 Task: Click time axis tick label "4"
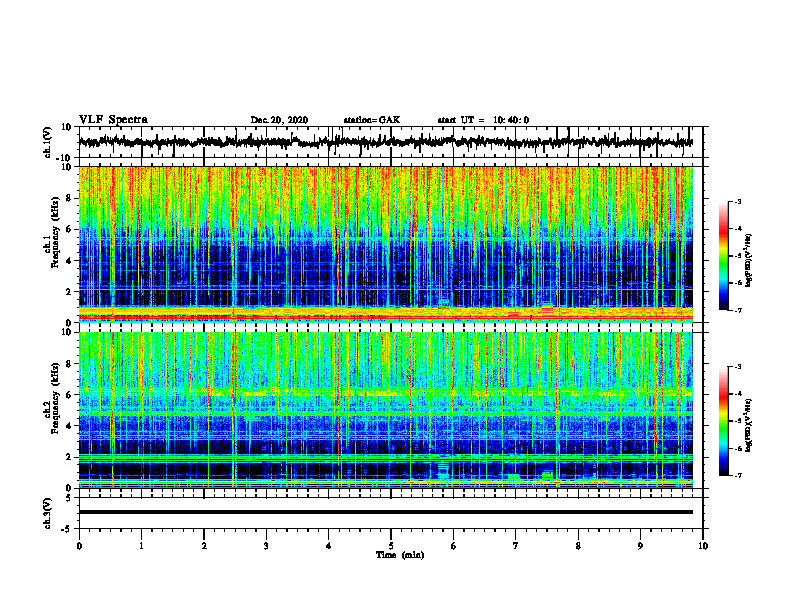click(329, 546)
